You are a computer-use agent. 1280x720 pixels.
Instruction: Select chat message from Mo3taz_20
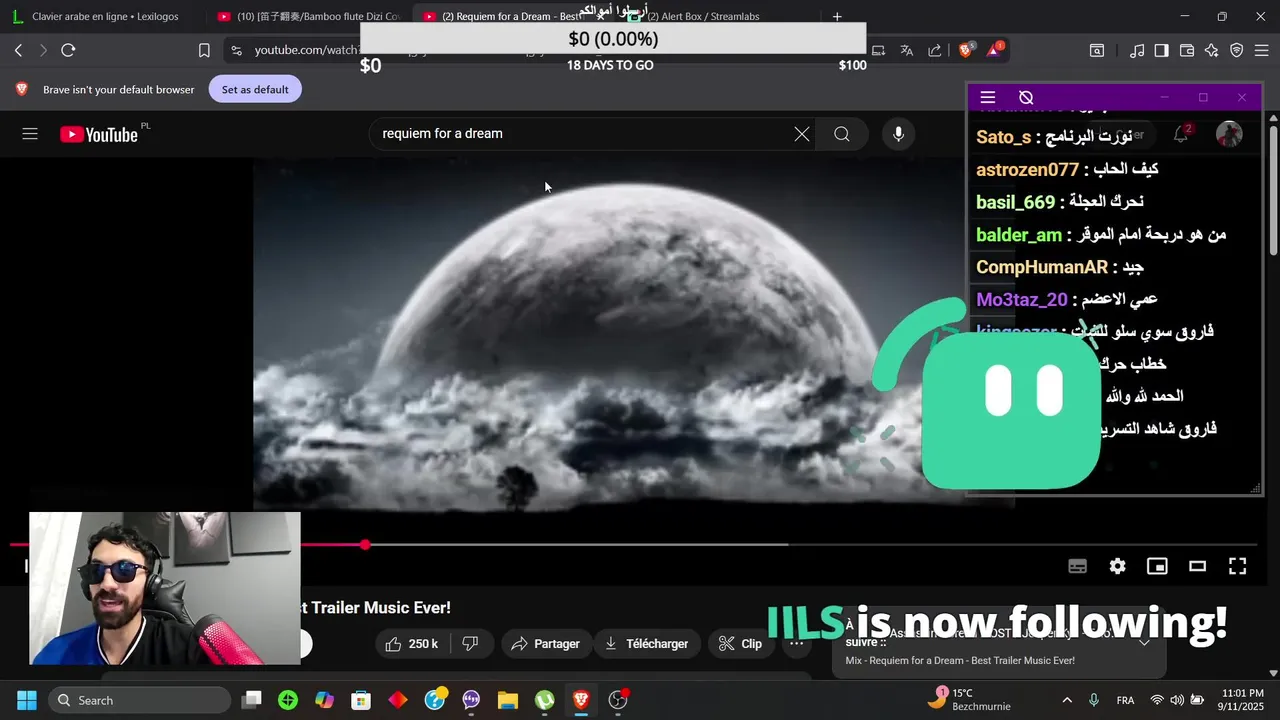[1066, 299]
